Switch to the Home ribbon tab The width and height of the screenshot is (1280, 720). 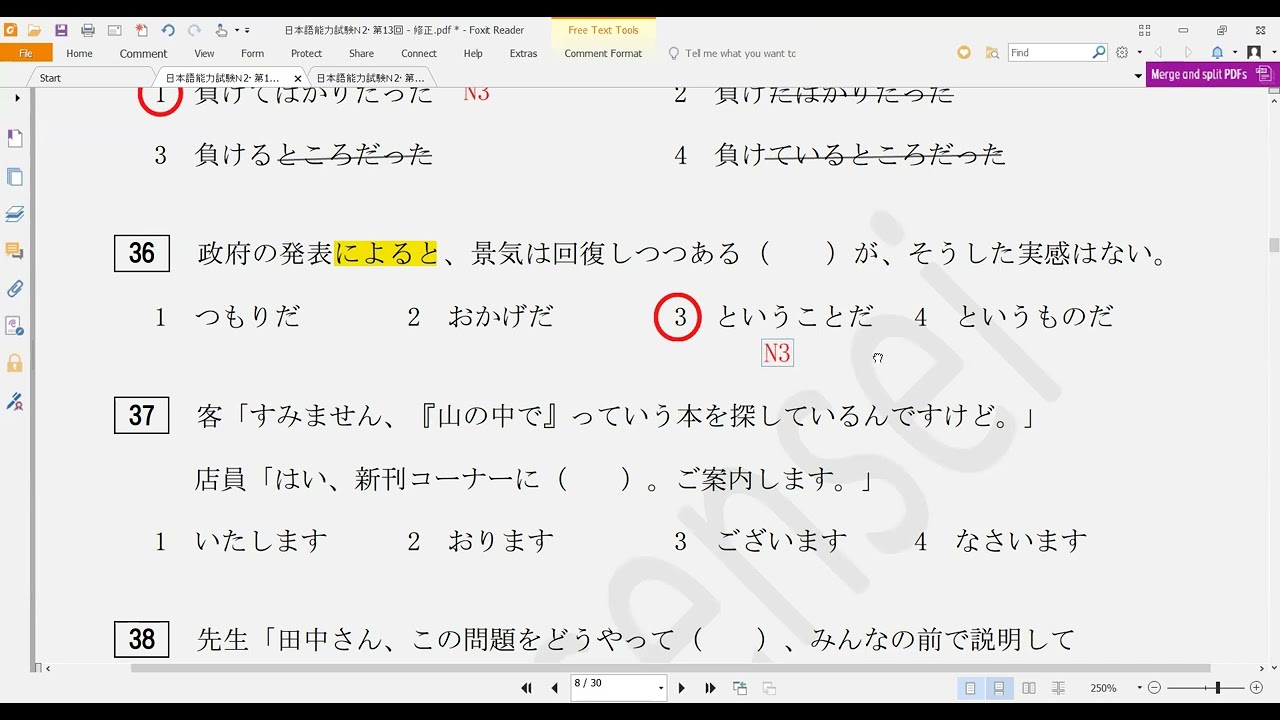pyautogui.click(x=79, y=54)
